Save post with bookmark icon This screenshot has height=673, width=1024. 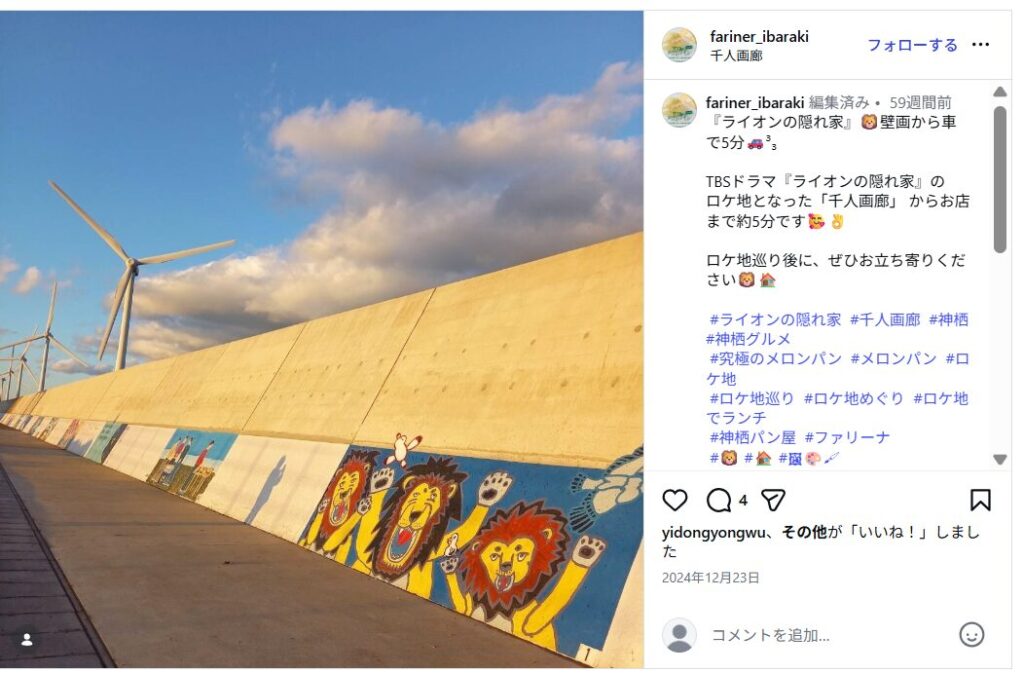click(x=980, y=501)
